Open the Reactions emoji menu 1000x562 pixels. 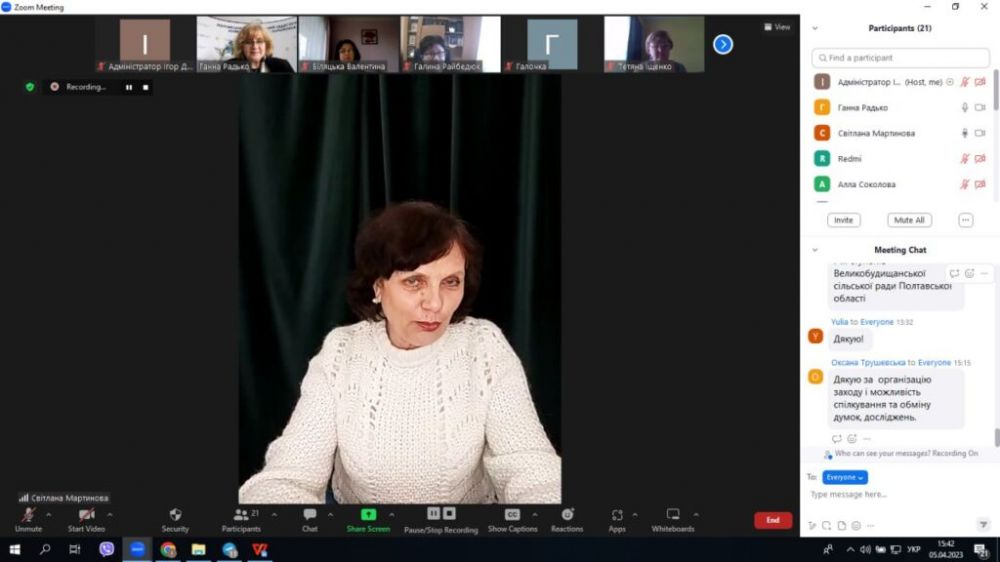click(x=567, y=515)
